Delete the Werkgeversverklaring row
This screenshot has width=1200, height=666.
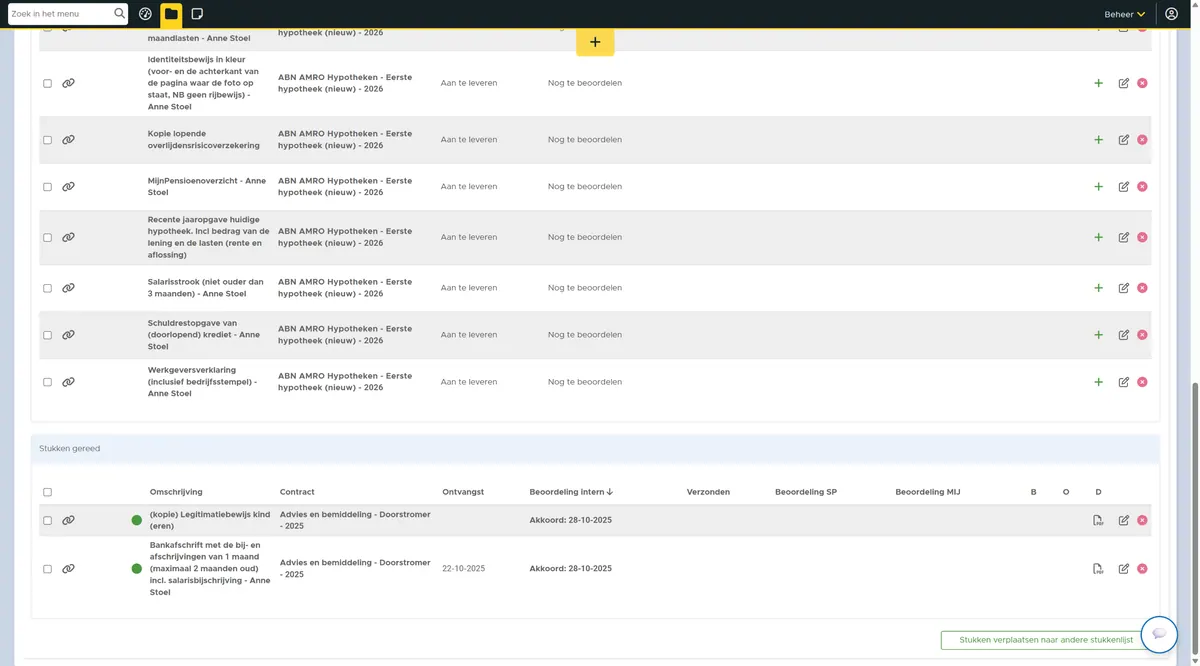click(1142, 382)
